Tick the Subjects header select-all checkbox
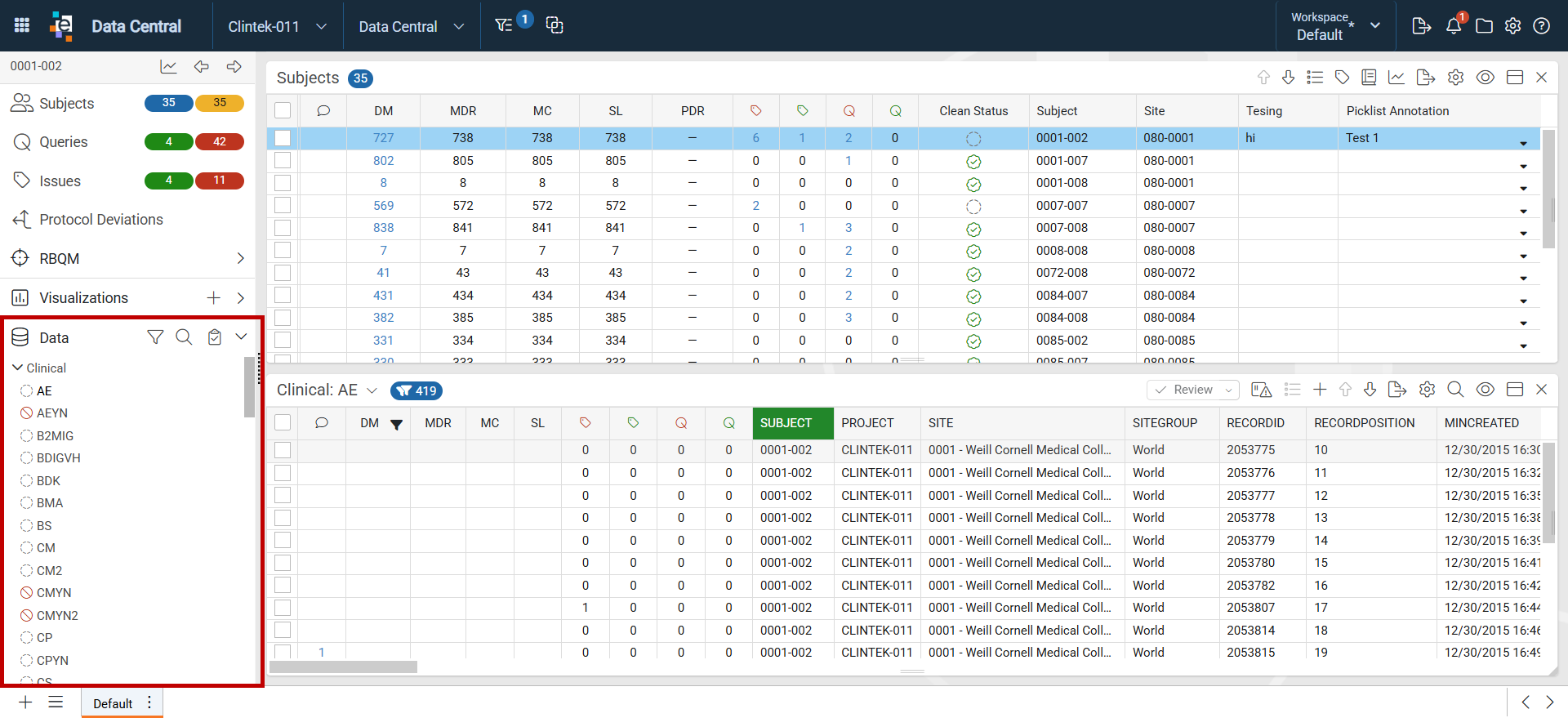The image size is (1568, 718). point(283,110)
